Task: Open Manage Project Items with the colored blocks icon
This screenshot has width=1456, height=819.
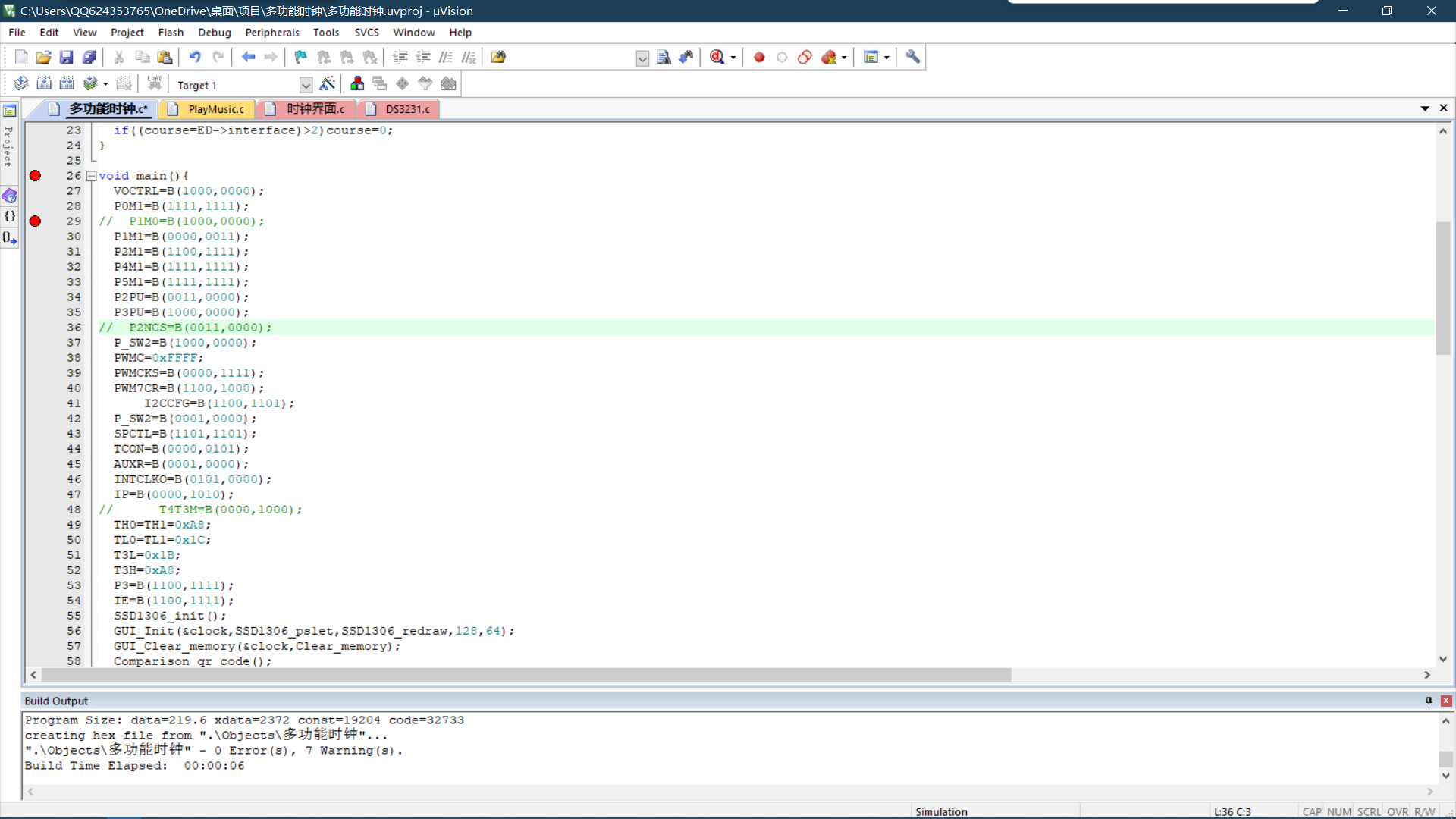Action: click(357, 83)
